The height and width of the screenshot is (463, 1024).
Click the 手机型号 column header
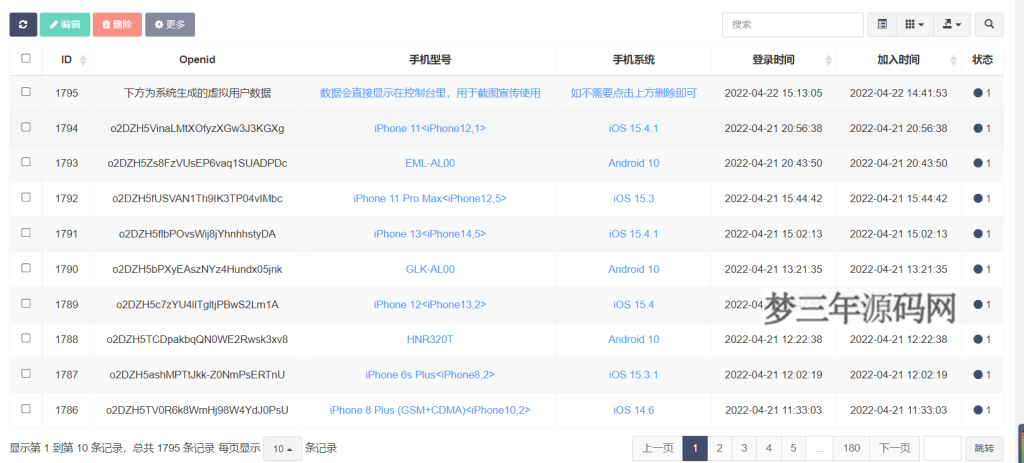click(430, 60)
